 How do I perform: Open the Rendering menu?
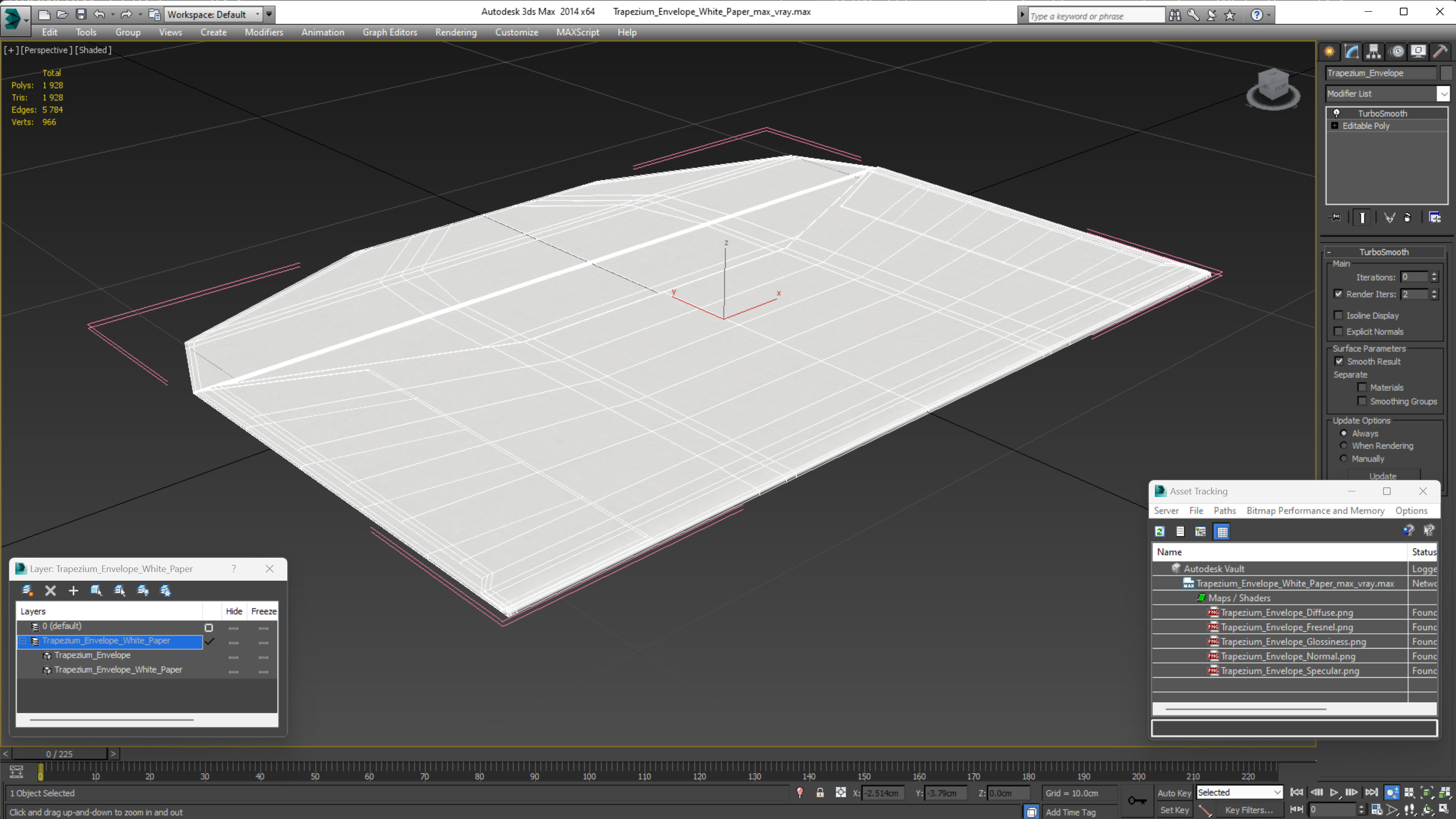[x=456, y=32]
